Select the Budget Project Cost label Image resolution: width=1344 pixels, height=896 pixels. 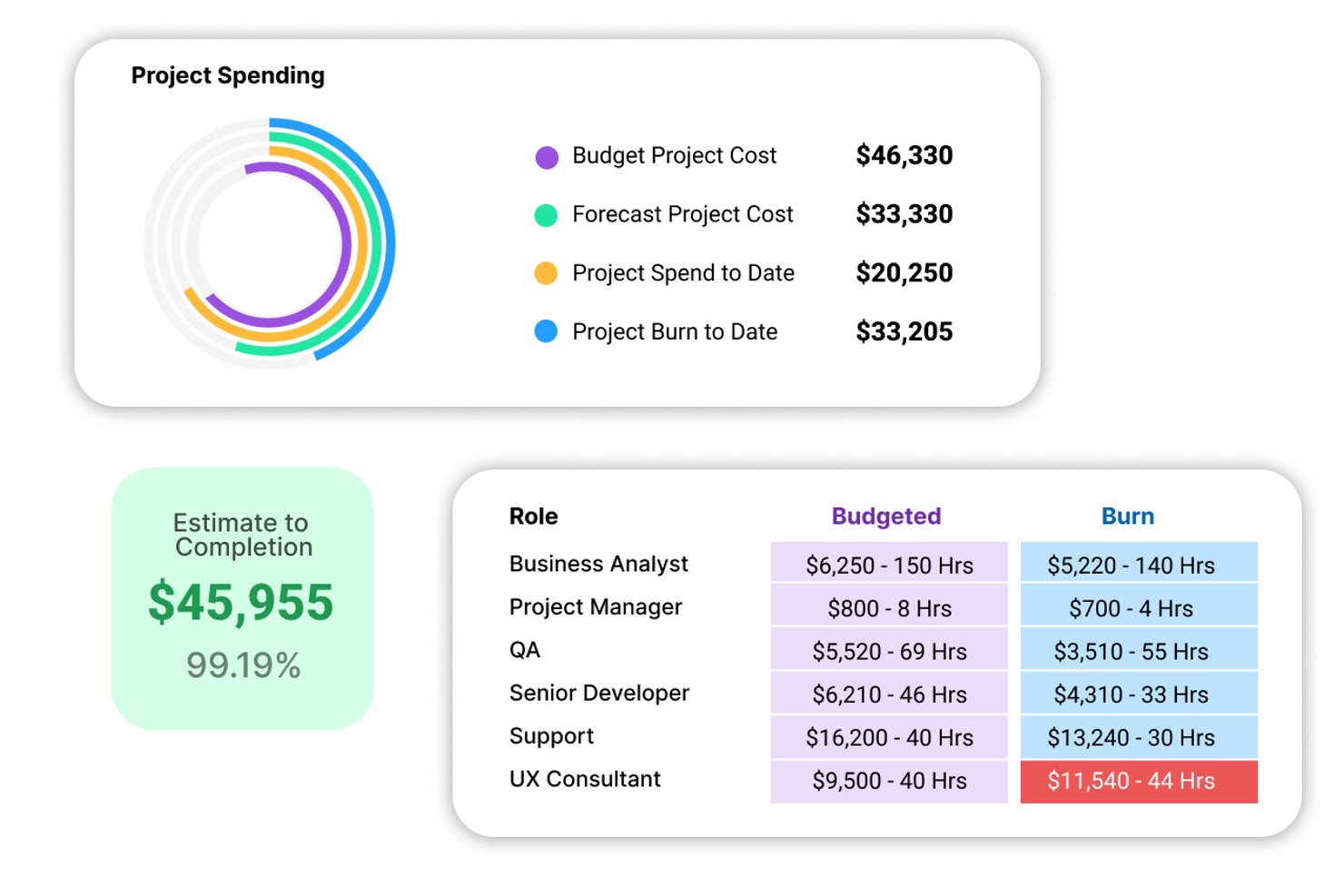point(674,156)
